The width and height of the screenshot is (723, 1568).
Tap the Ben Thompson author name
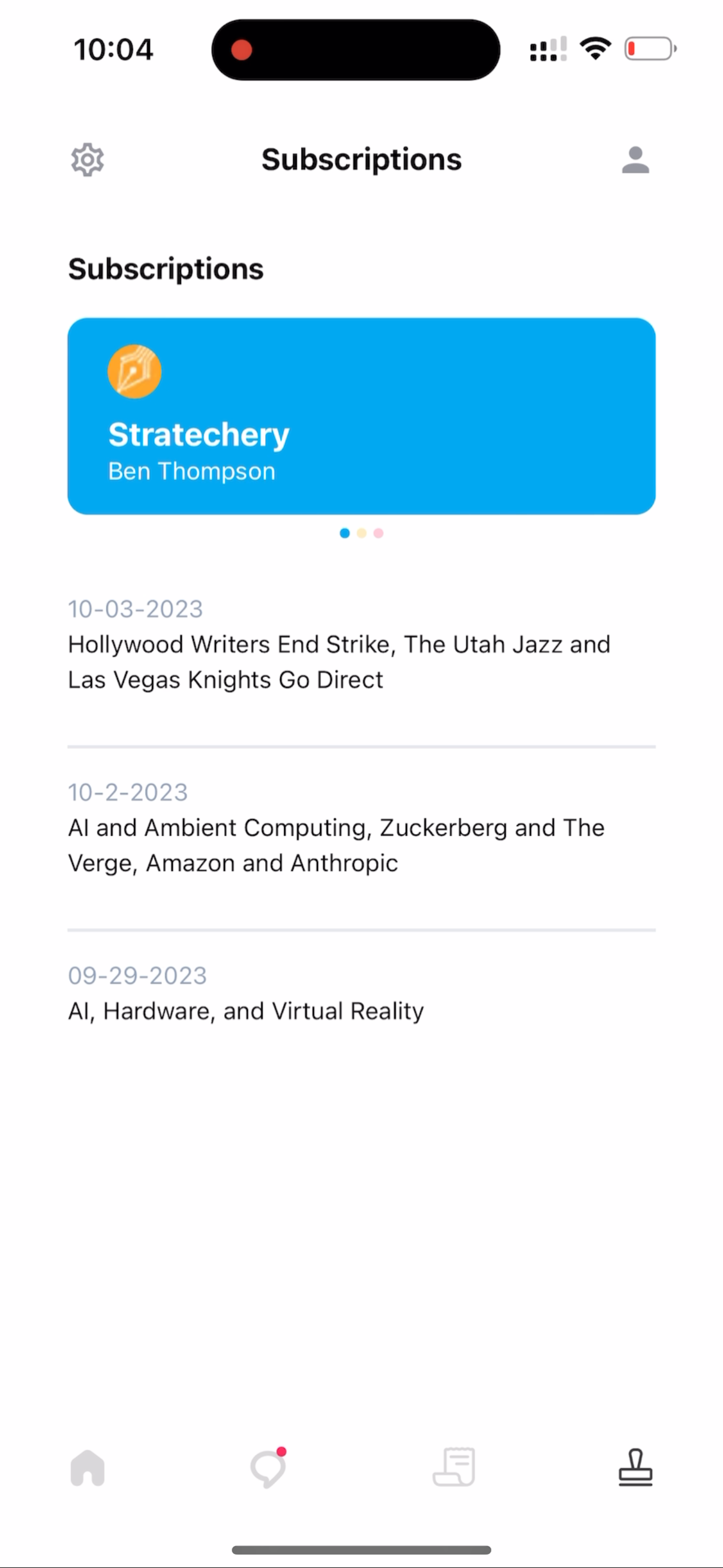click(192, 471)
